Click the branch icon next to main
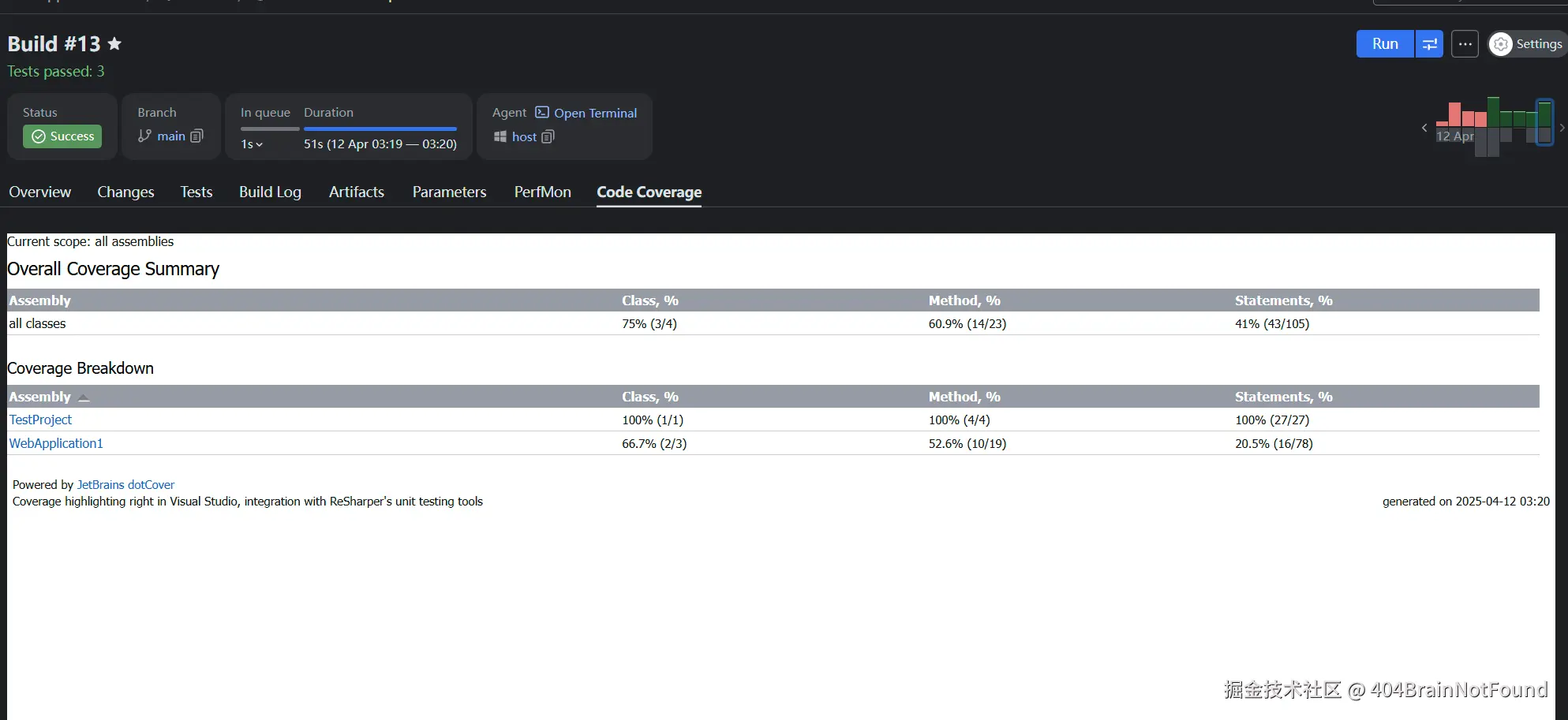This screenshot has height=720, width=1568. 144,136
